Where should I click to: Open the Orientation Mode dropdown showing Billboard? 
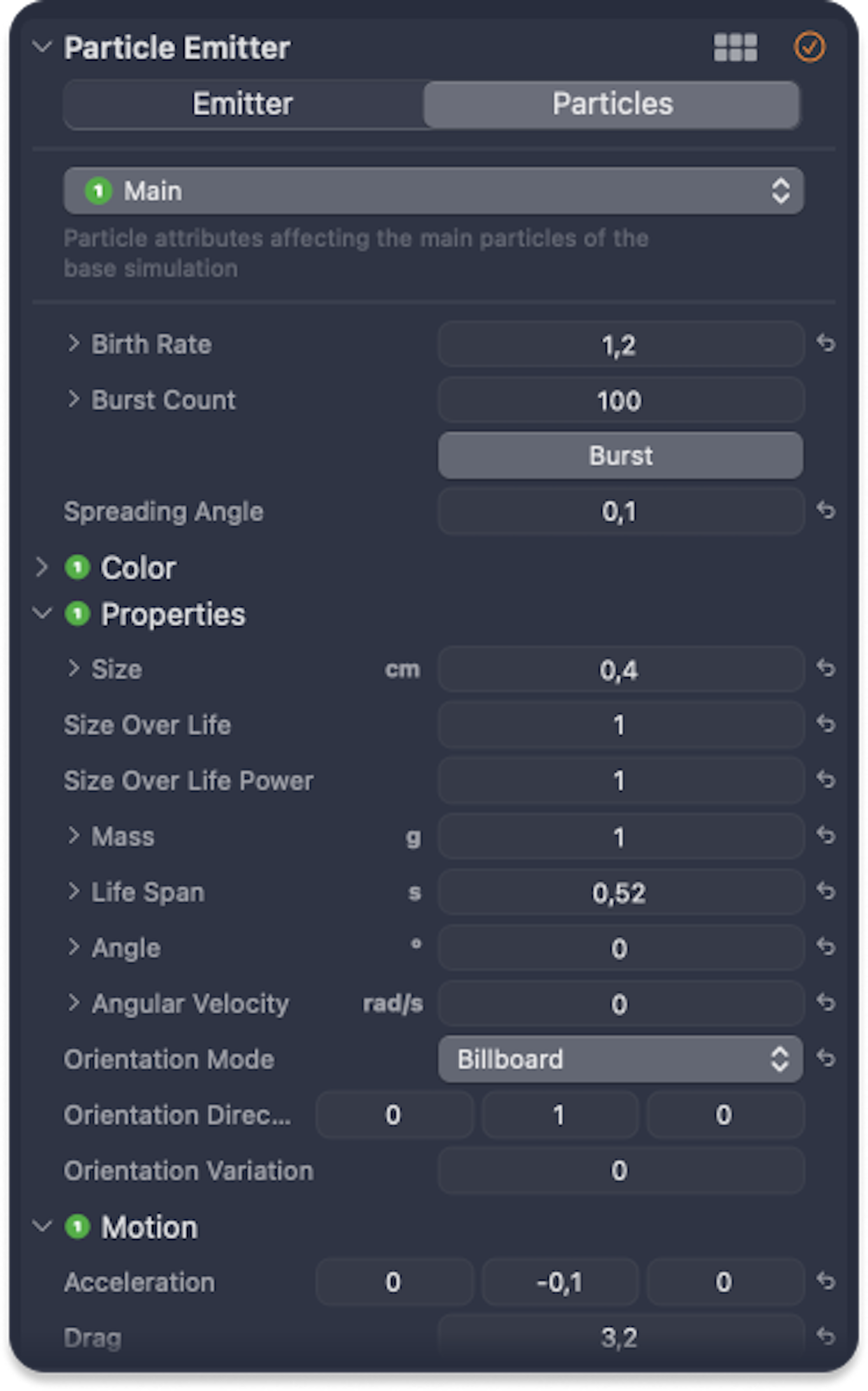pos(620,1058)
